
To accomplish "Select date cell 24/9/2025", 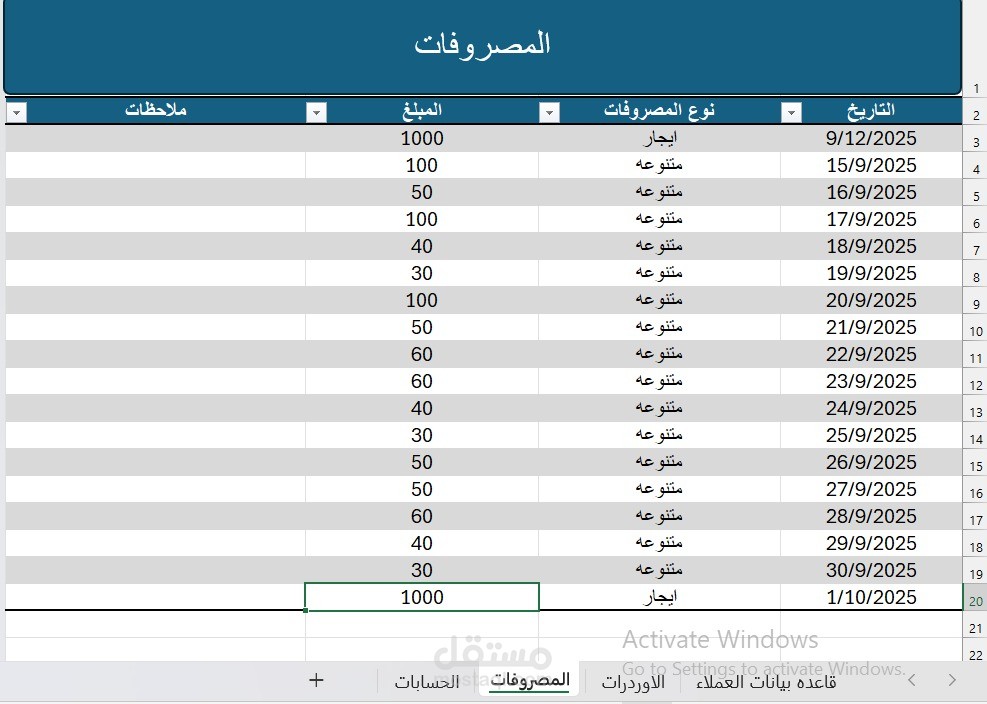I will click(x=871, y=409).
